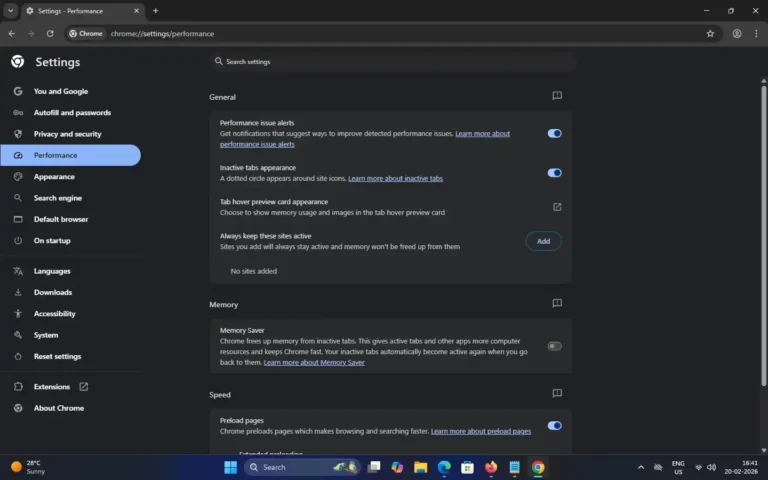Open On startup settings
Viewport: 768px width, 480px height.
pos(71,240)
